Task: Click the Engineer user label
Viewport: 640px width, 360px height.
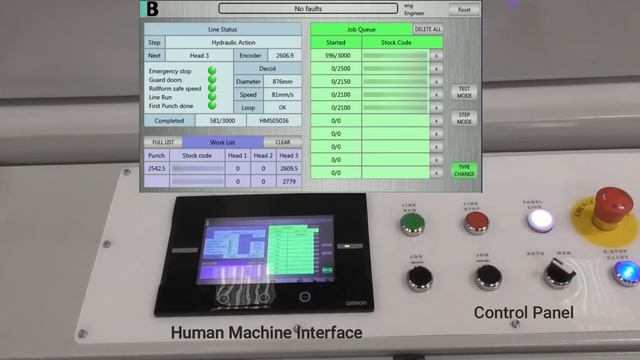Action: coord(414,13)
